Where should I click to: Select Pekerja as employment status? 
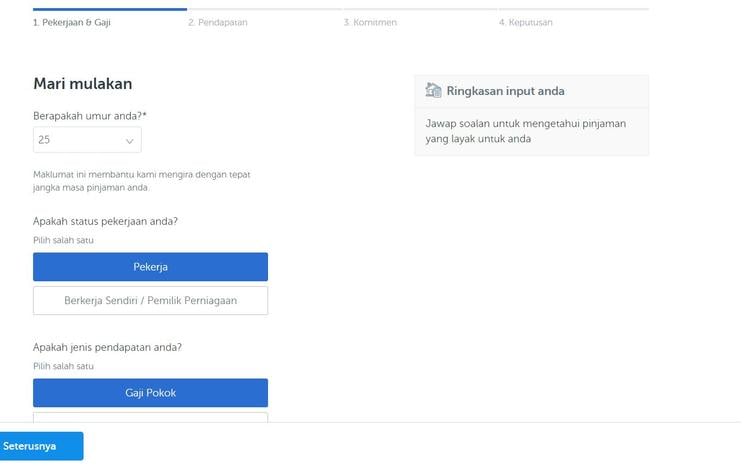tap(150, 267)
